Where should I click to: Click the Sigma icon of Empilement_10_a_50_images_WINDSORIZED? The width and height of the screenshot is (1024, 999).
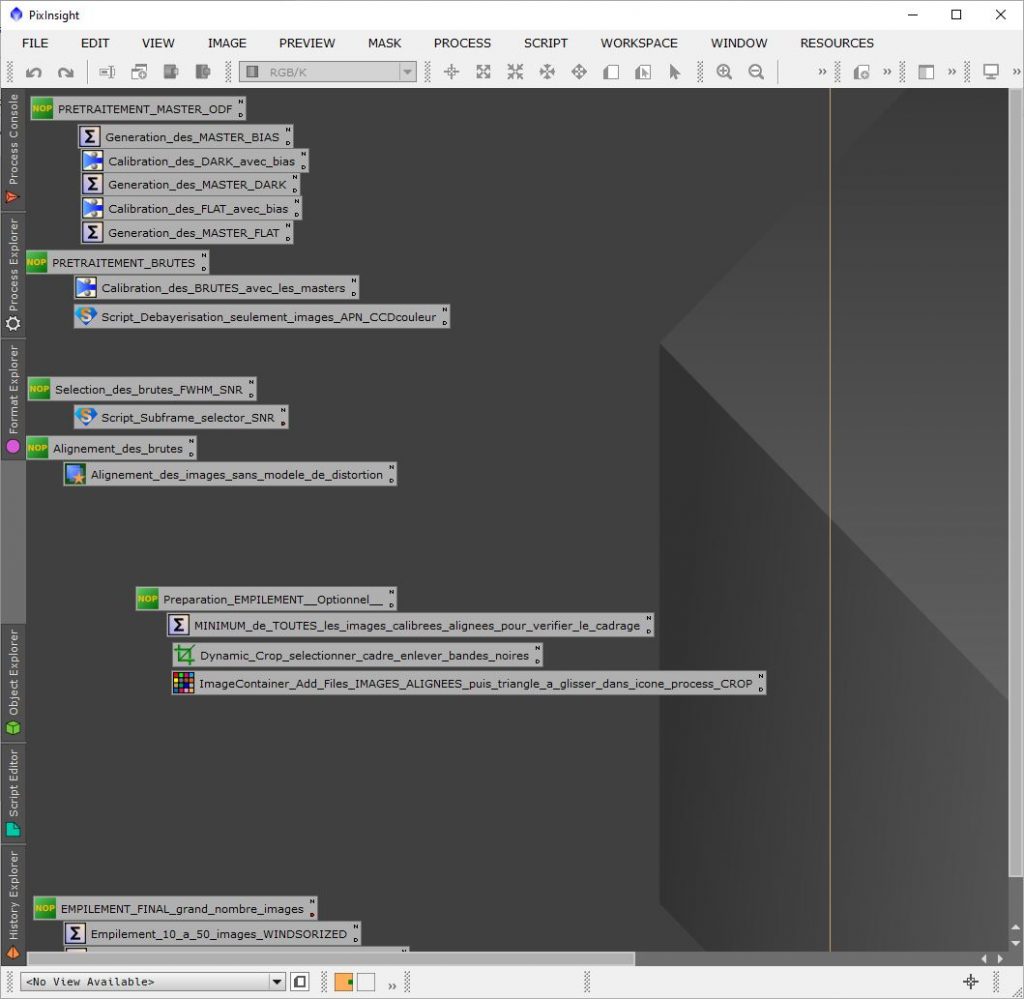(x=75, y=933)
